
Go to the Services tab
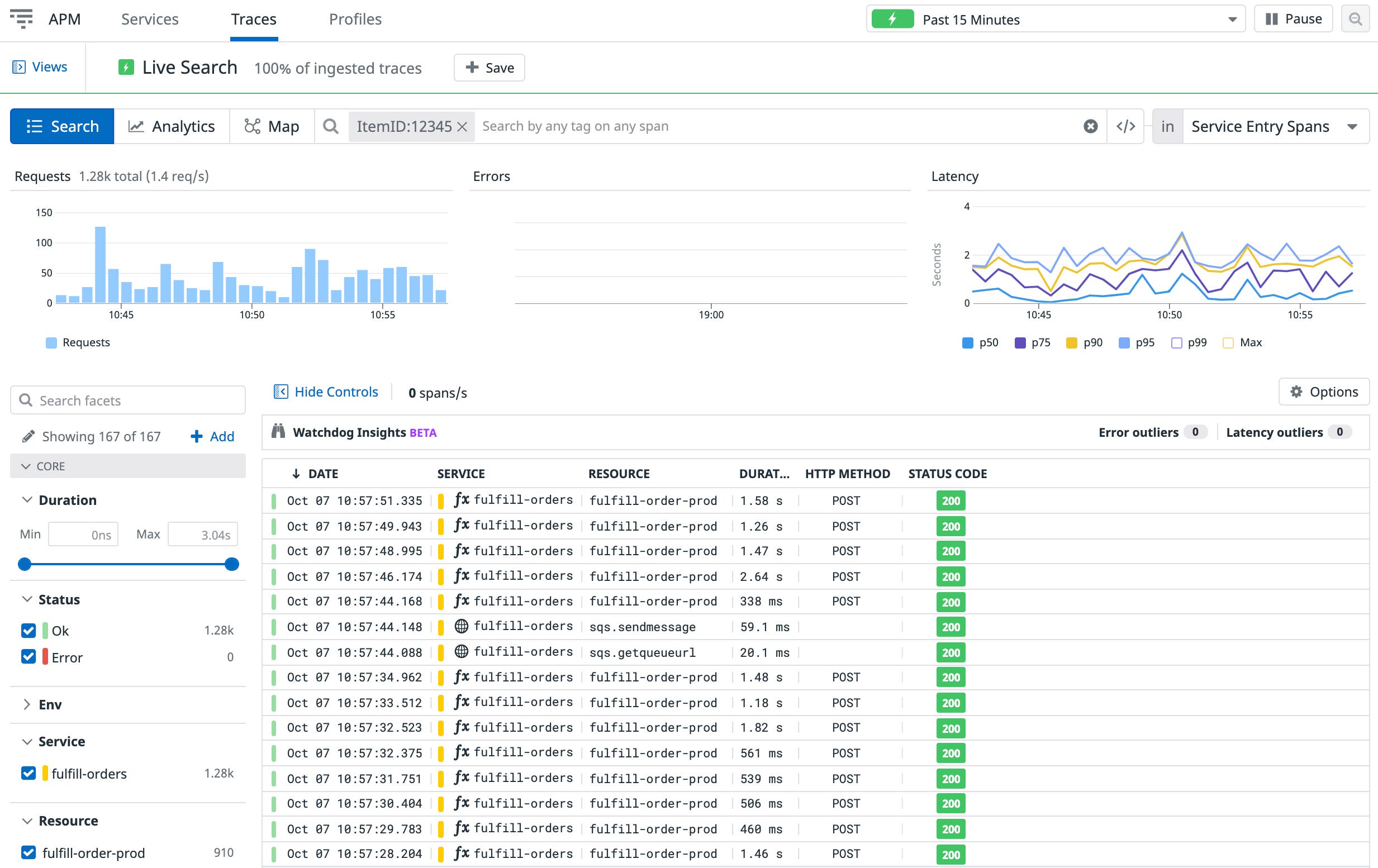[x=149, y=19]
